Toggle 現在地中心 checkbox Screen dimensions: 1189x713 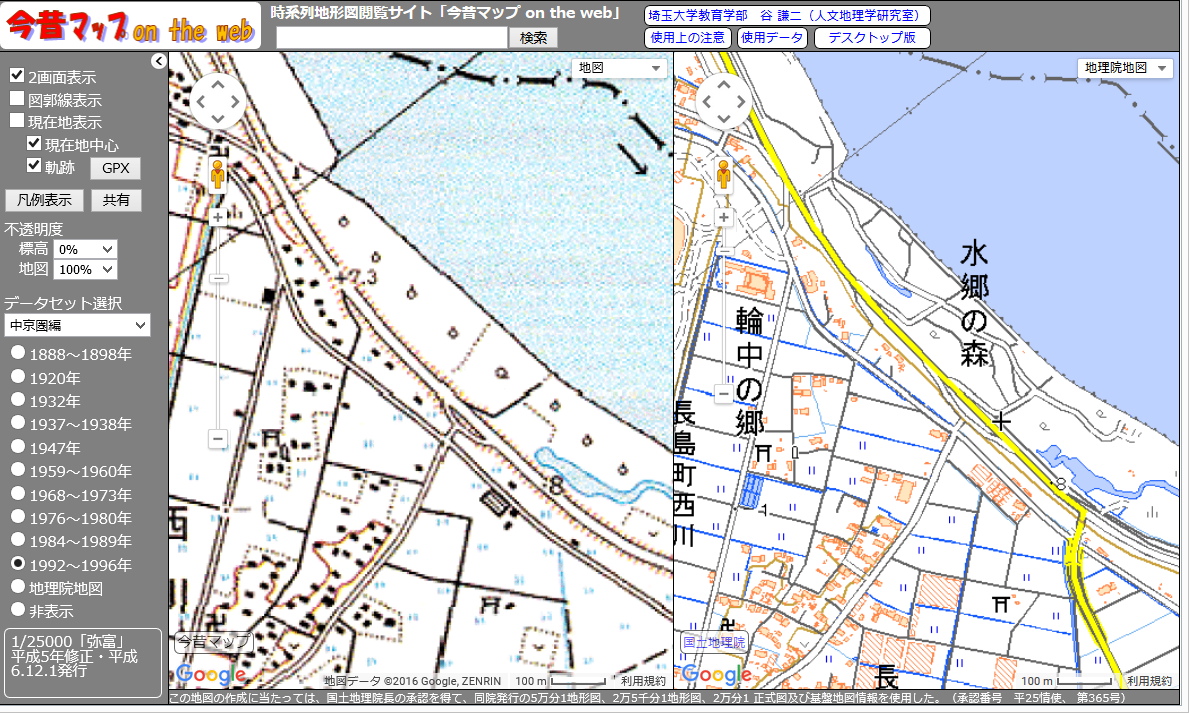[33, 143]
